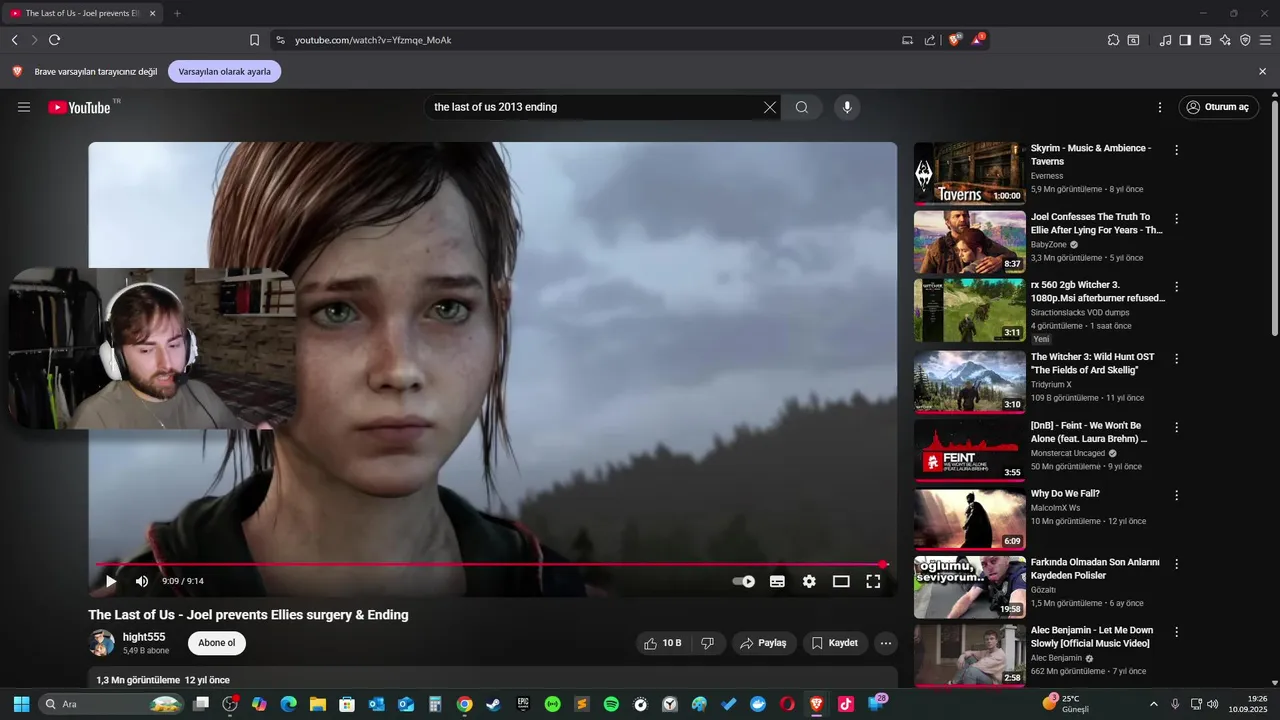Screen dimensions: 1280x720
Task: Dislike the video
Action: click(707, 643)
